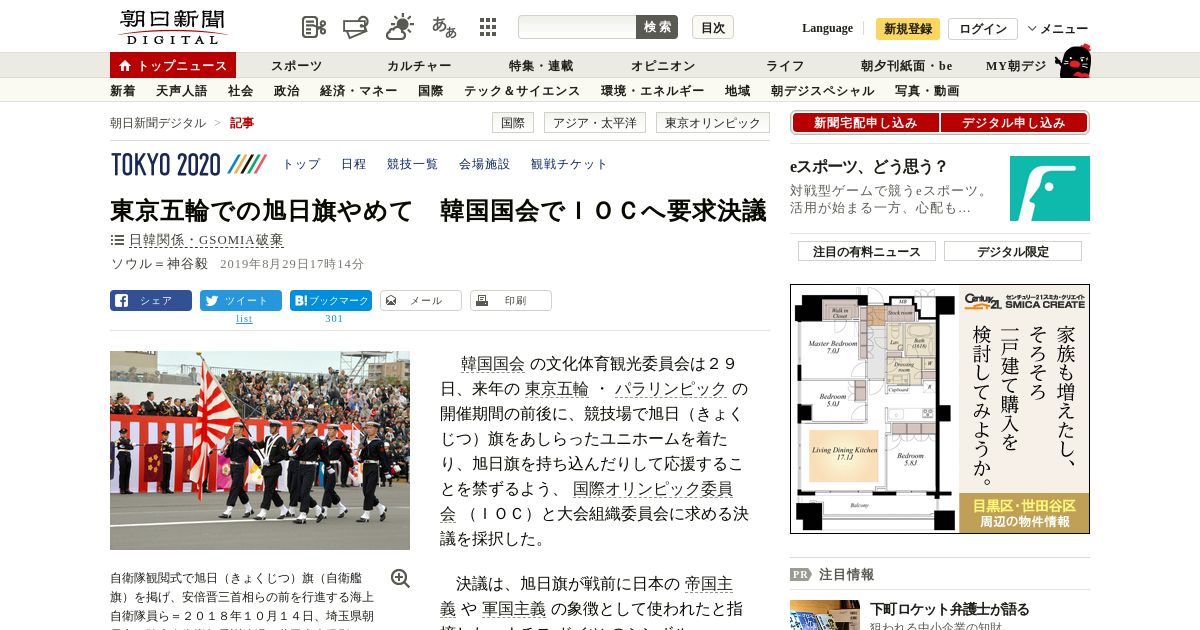Change font size with the あぁ icon
1200x630 pixels.
pos(444,27)
